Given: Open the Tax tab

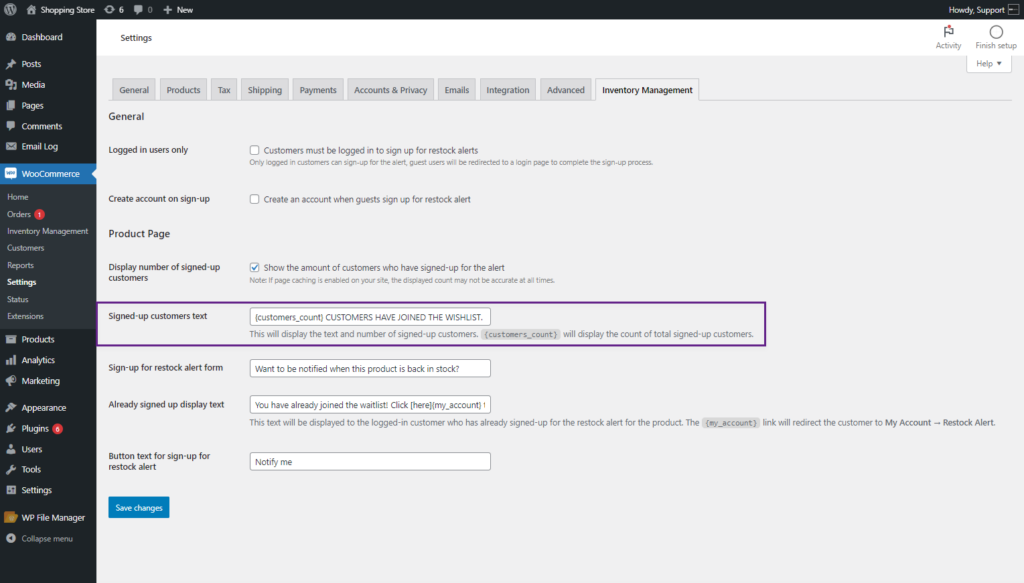Looking at the screenshot, I should point(224,90).
